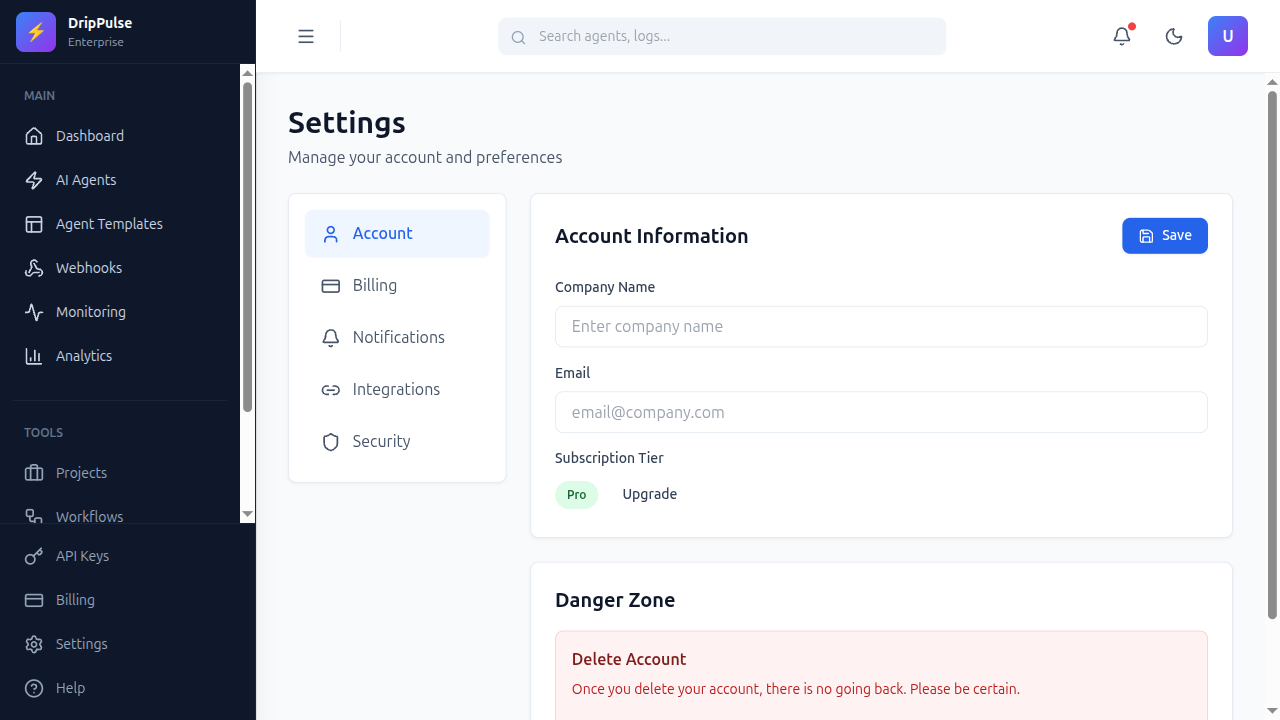Select the Account settings tab
Screen dimensions: 1280x720
click(397, 234)
